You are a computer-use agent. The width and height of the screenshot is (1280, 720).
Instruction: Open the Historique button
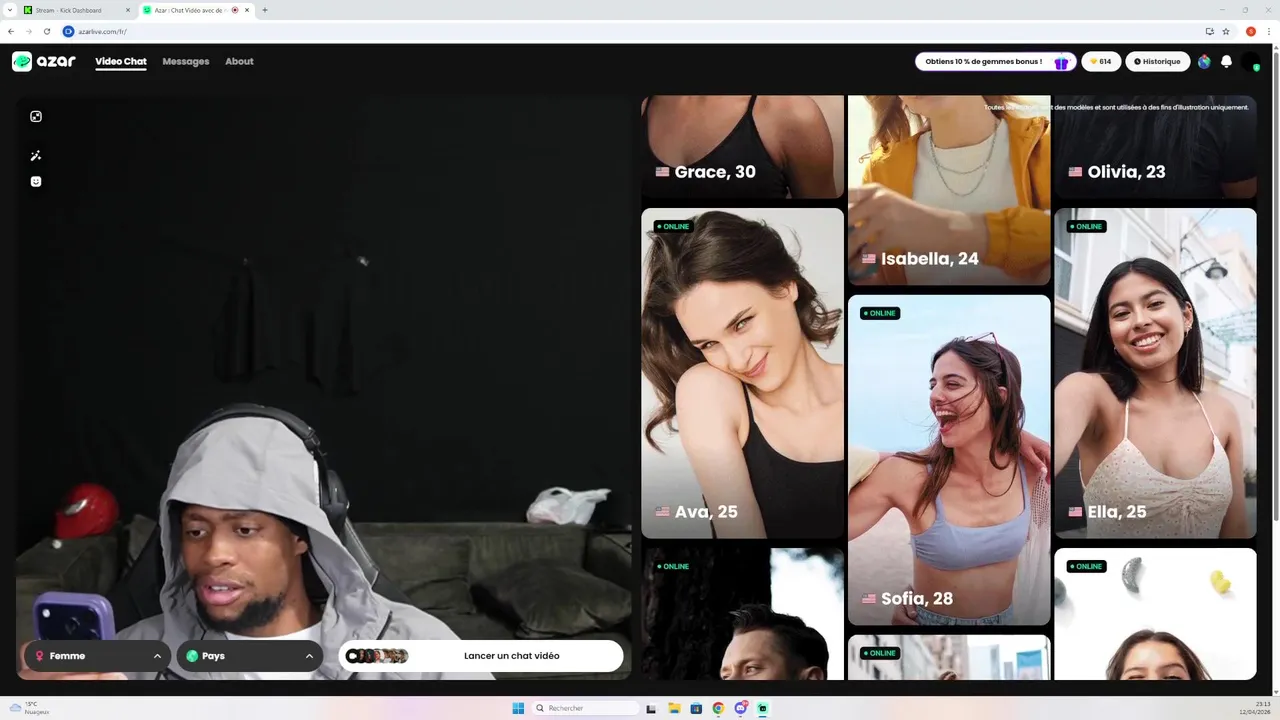[1157, 61]
